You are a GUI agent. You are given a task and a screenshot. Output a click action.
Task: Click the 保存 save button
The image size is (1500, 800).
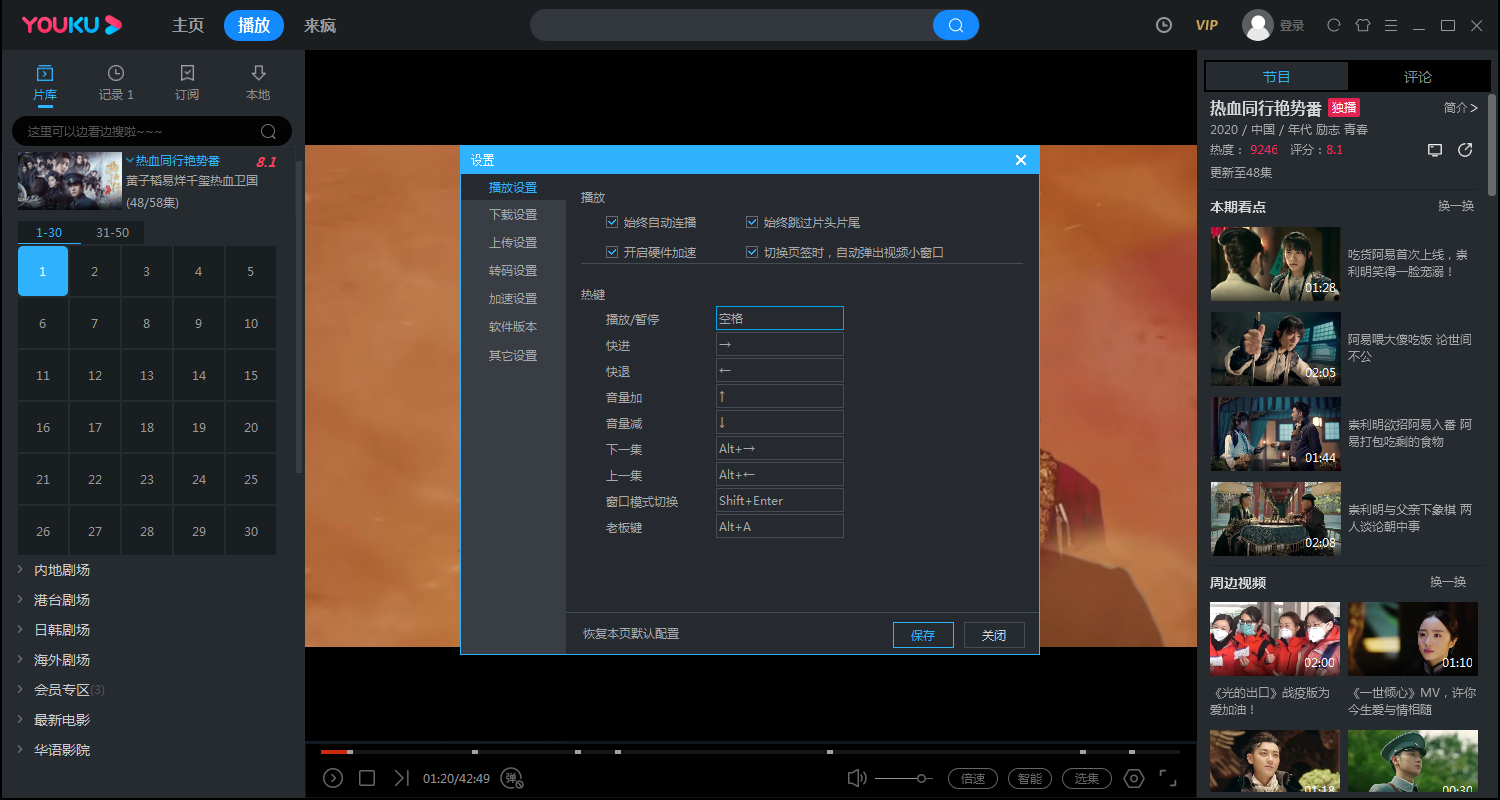click(922, 634)
